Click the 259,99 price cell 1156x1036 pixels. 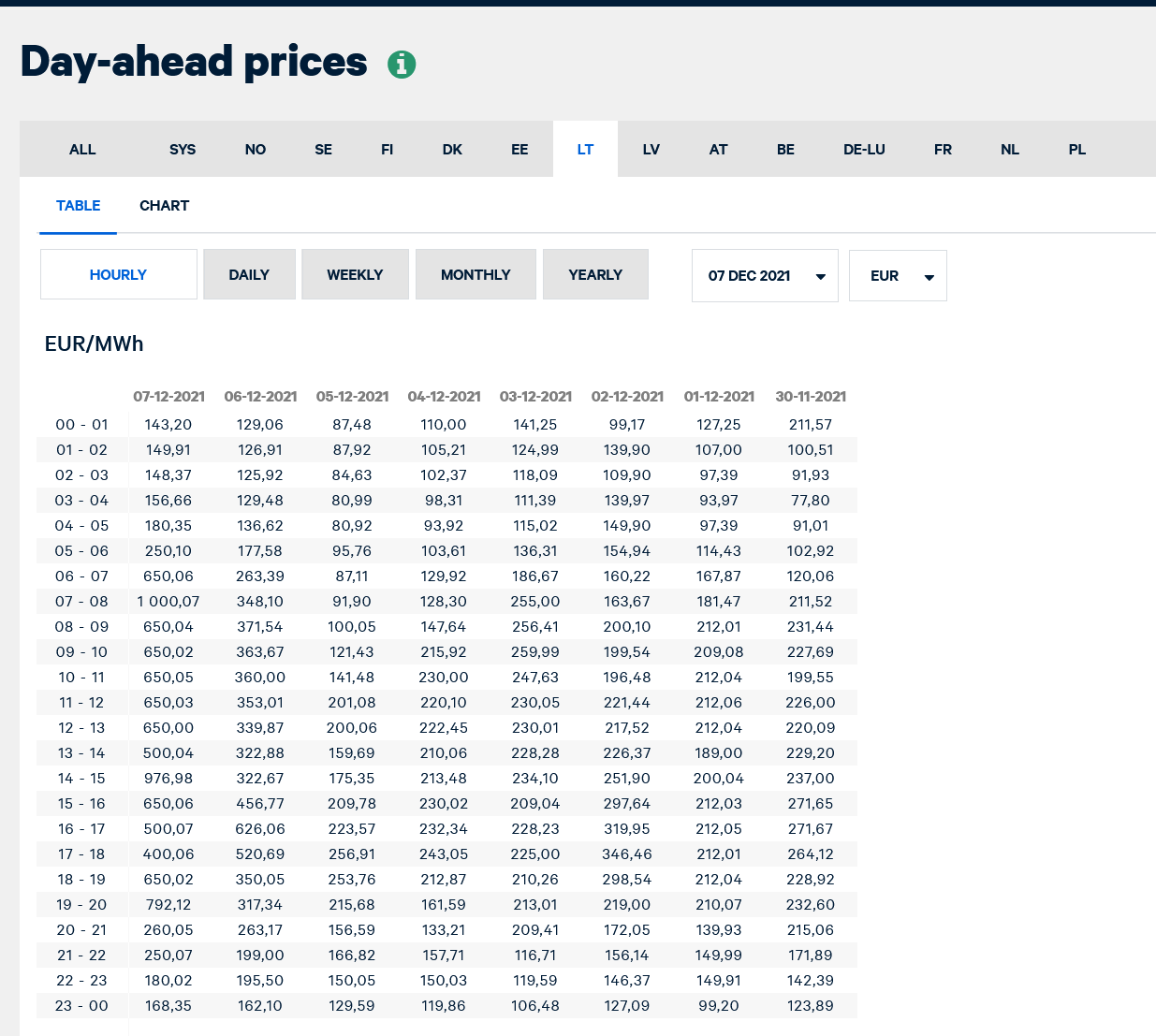[x=535, y=652]
